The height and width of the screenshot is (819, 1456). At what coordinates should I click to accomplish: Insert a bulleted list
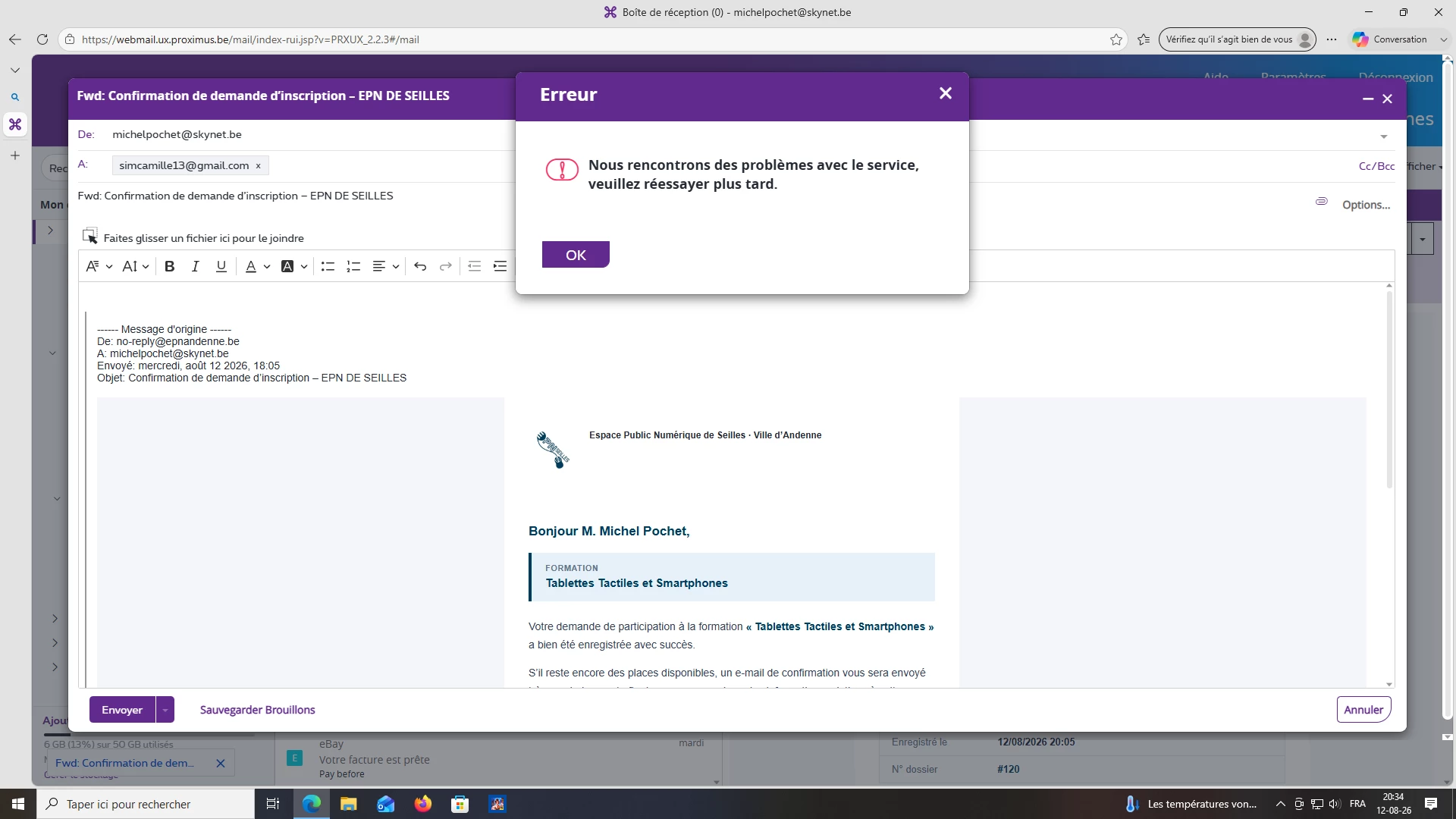tap(328, 266)
